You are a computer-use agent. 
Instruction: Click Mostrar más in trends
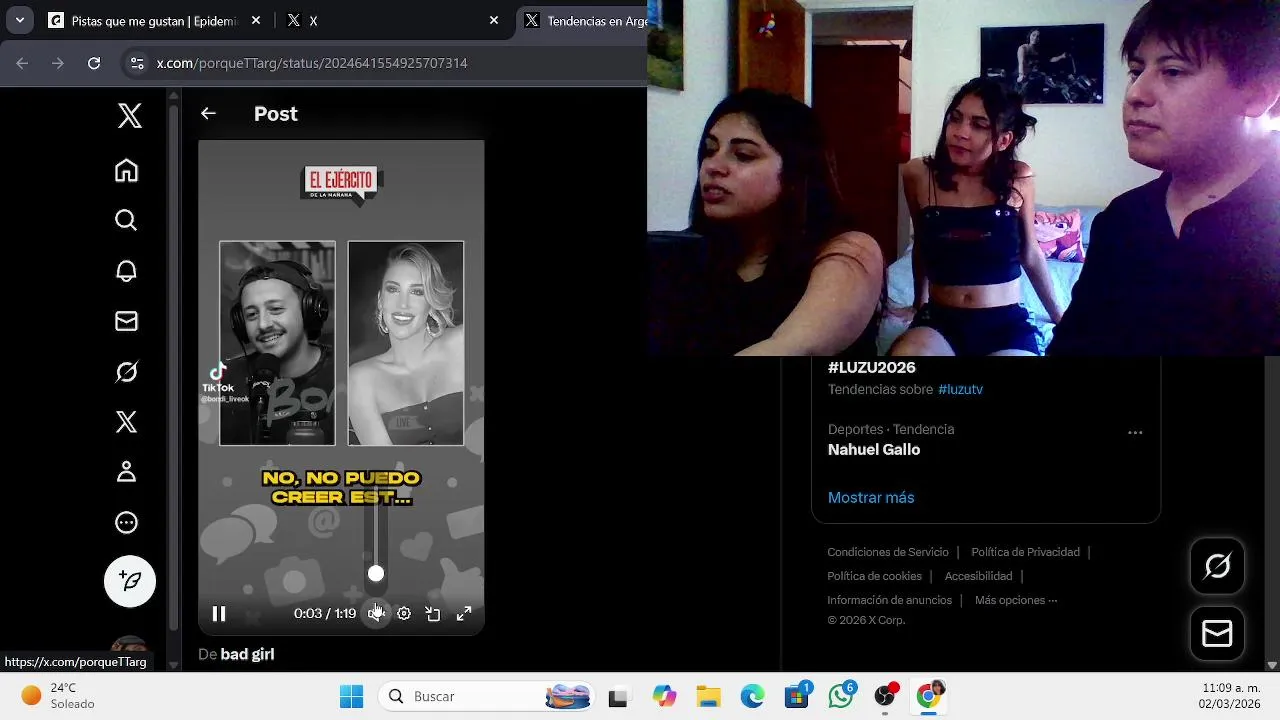871,497
